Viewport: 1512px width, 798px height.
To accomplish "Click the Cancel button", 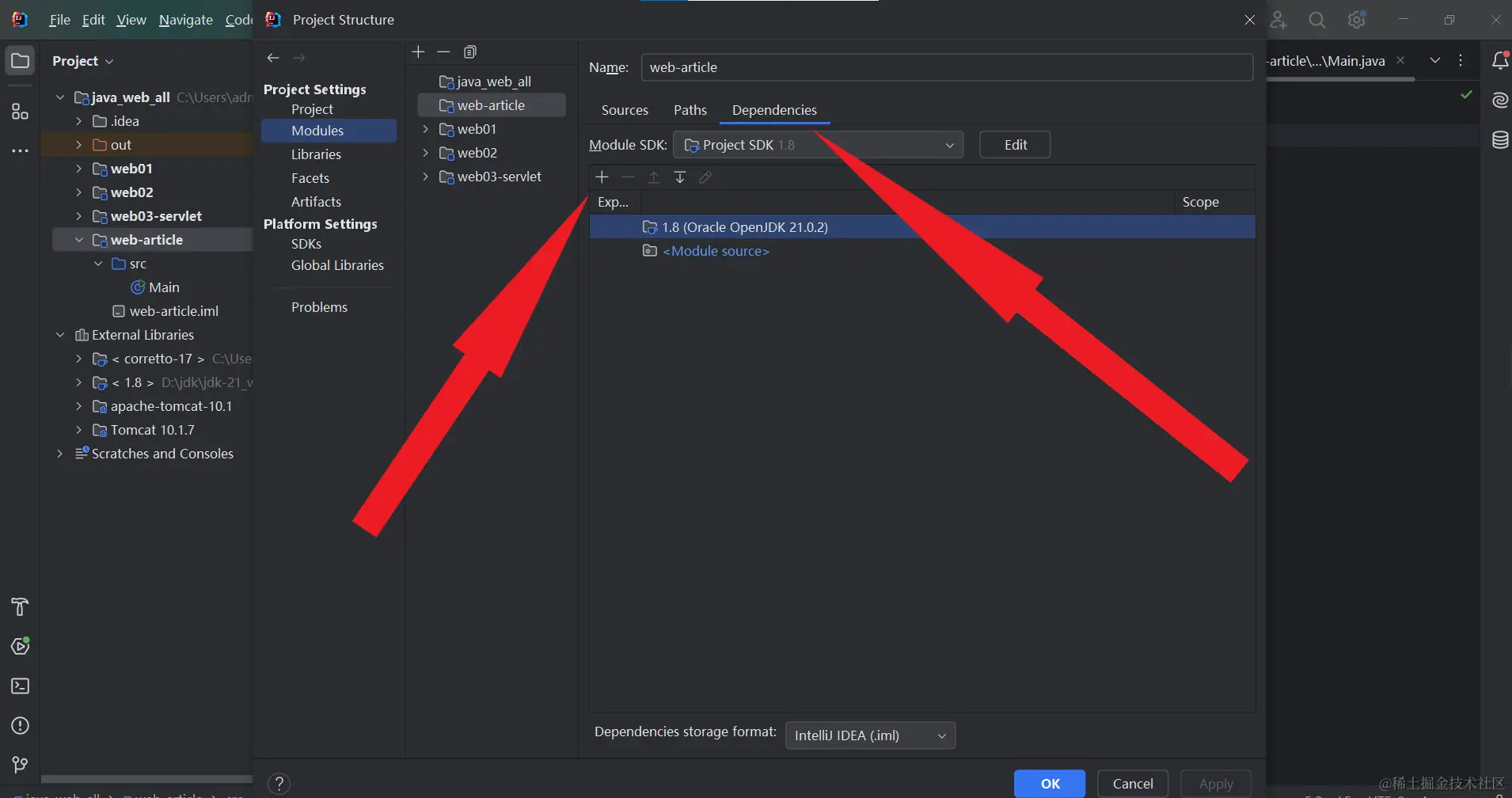I will (x=1133, y=784).
